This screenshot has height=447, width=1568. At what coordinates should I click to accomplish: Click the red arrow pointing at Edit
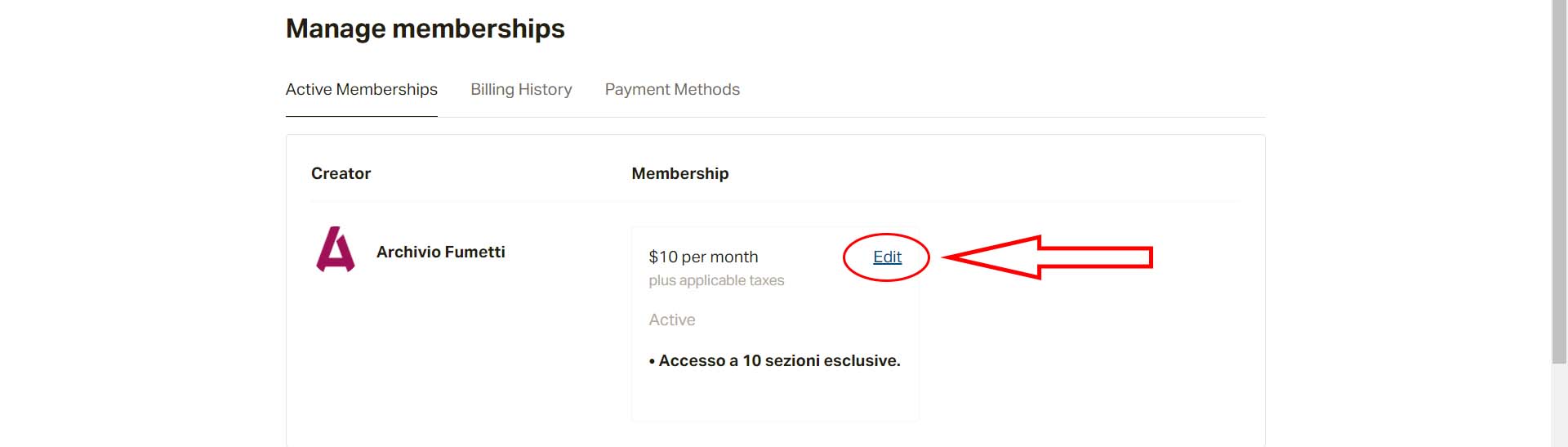[1048, 257]
